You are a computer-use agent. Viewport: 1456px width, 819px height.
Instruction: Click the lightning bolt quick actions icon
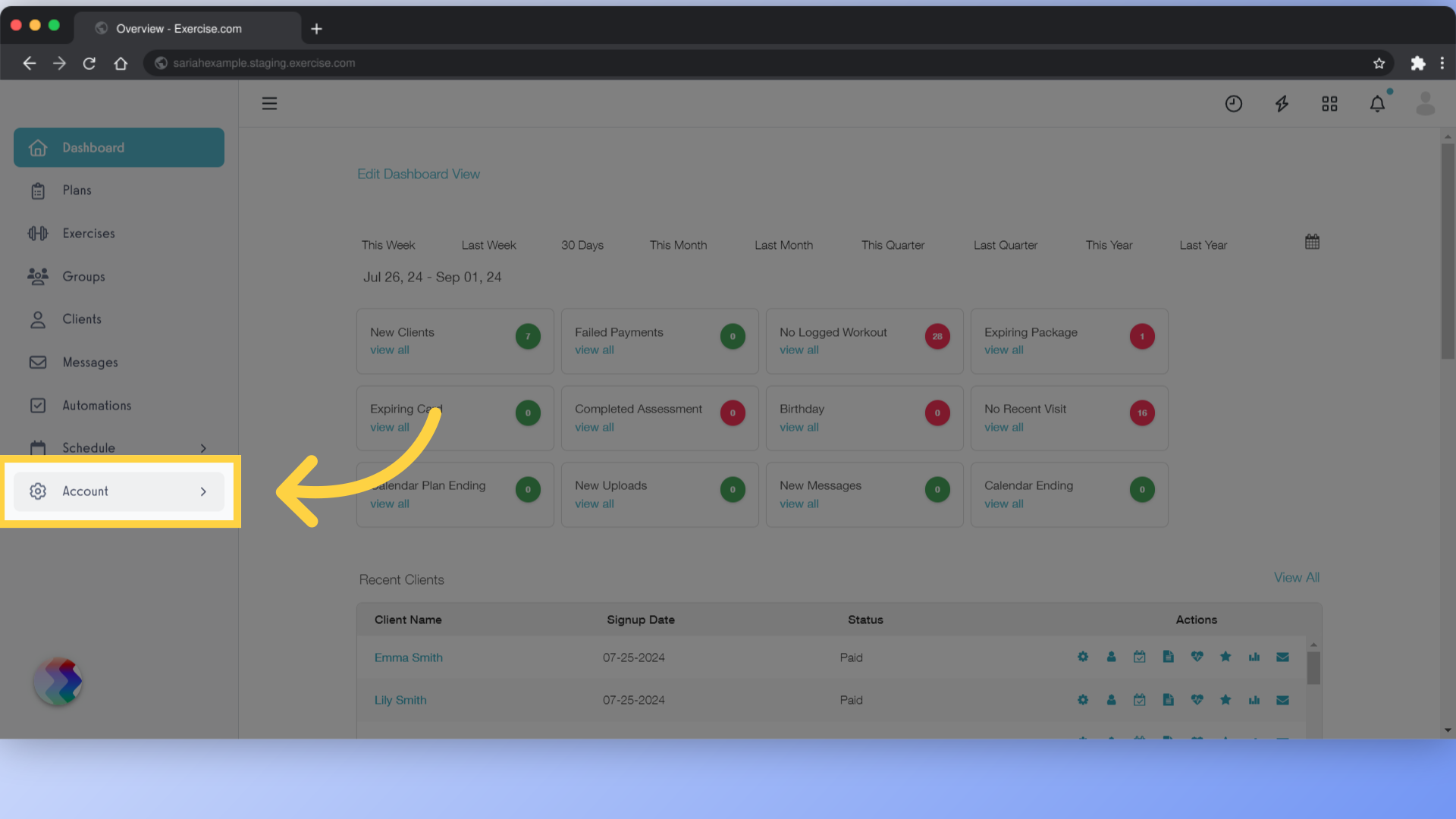pos(1282,104)
